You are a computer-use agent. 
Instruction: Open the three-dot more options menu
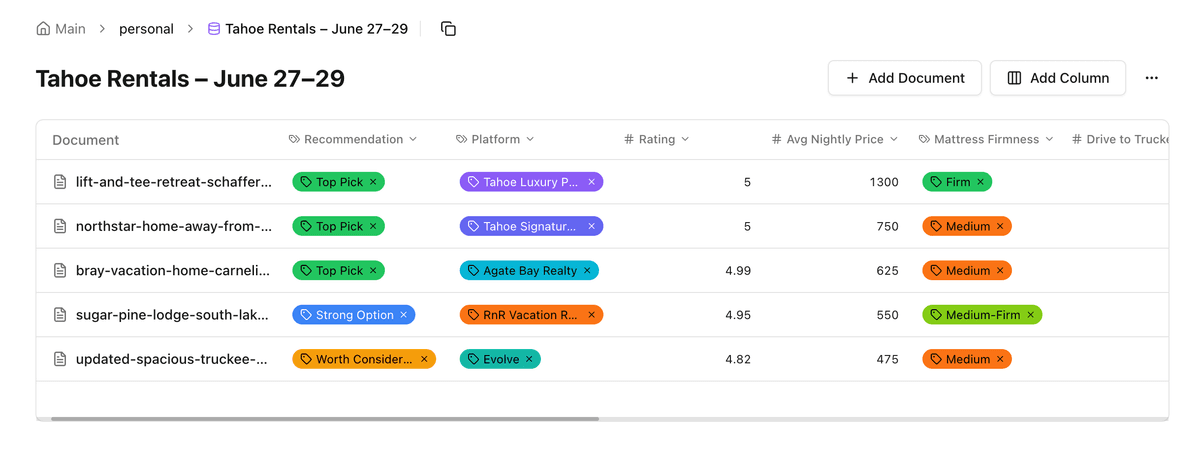coord(1151,78)
